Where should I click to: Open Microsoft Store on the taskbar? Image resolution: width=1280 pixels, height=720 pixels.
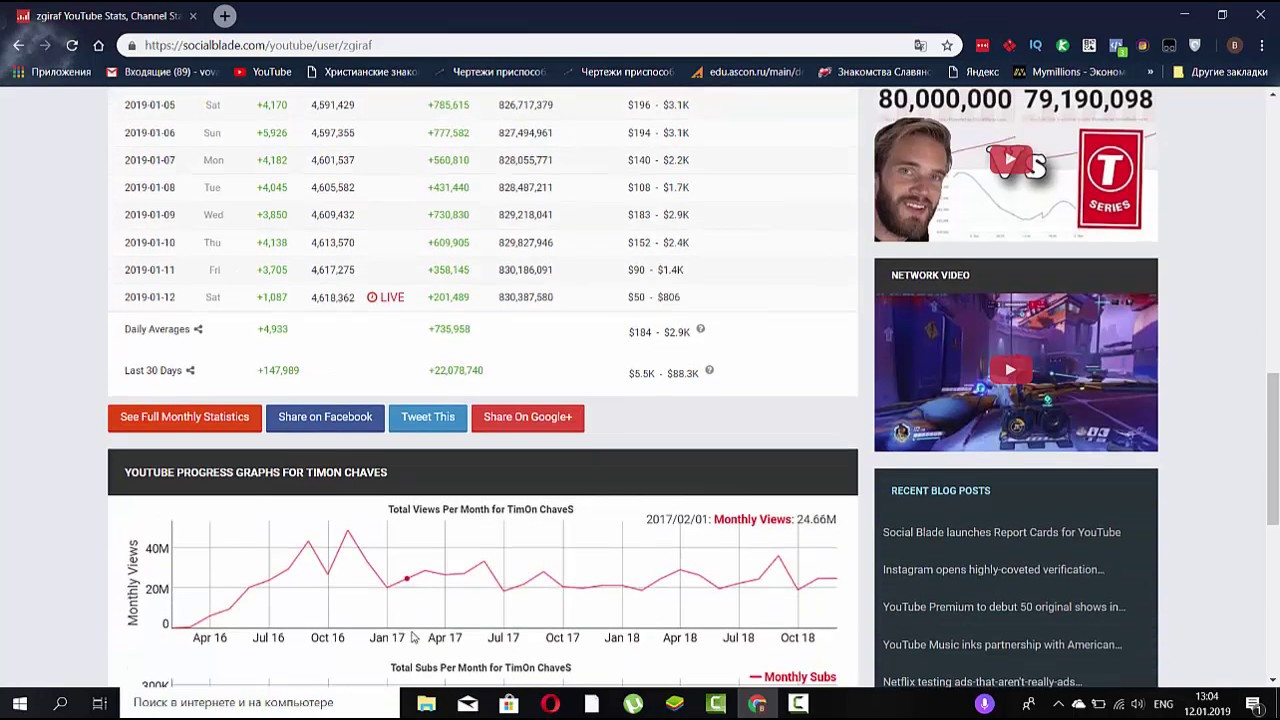(x=509, y=703)
